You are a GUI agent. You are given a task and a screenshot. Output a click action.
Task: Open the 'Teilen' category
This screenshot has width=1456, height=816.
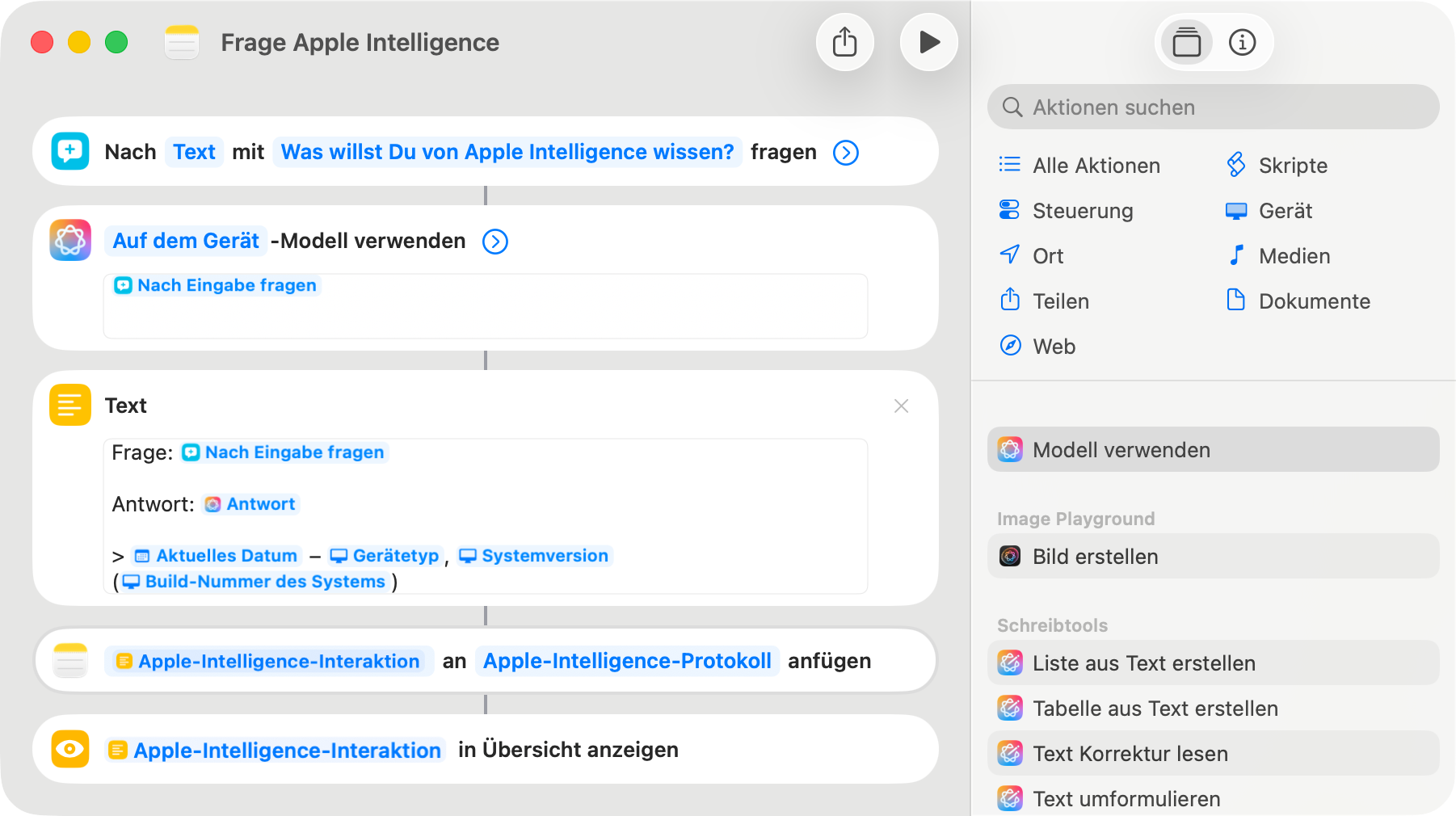(x=1044, y=301)
